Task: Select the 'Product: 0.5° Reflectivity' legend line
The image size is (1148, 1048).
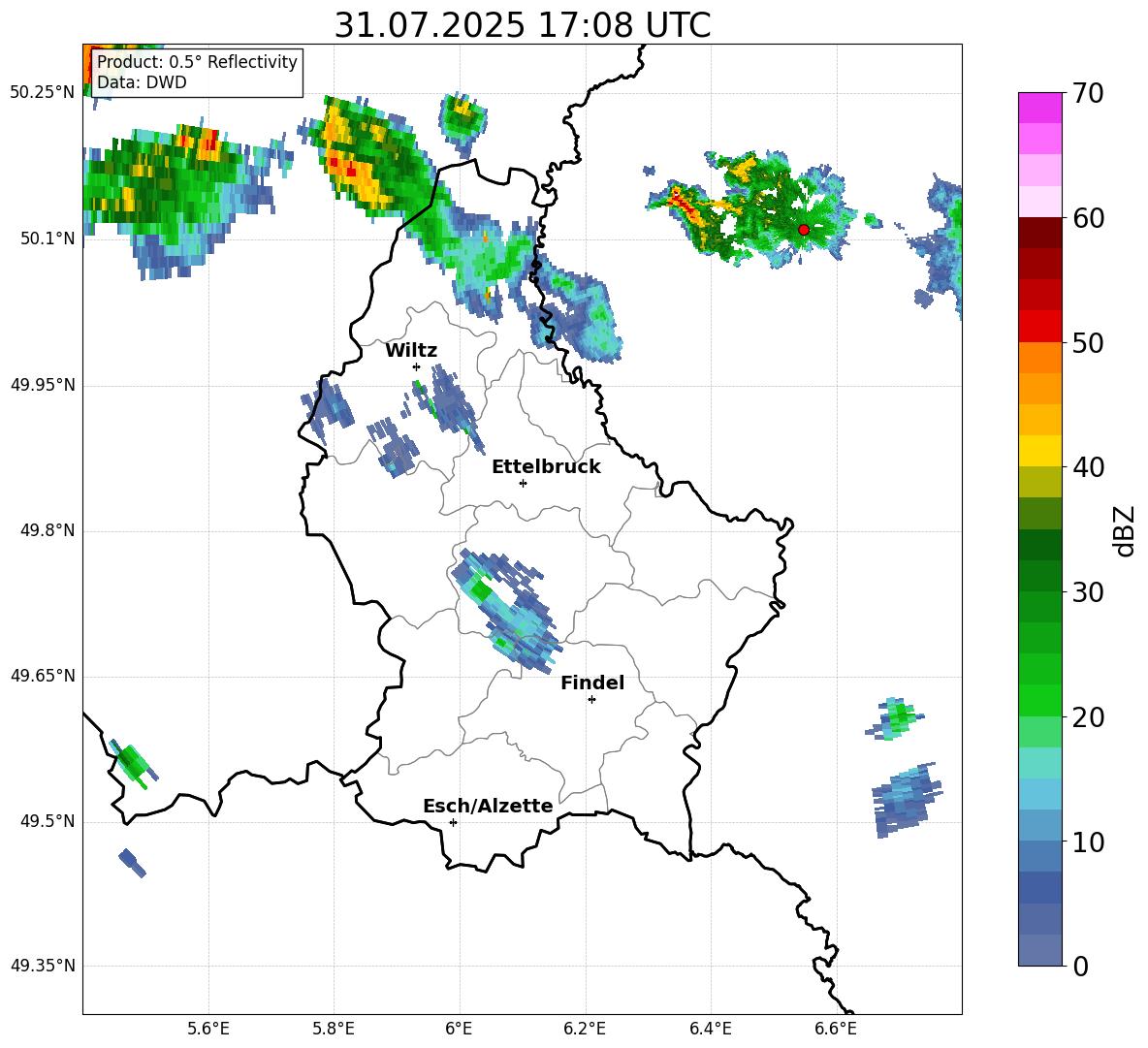Action: click(197, 61)
